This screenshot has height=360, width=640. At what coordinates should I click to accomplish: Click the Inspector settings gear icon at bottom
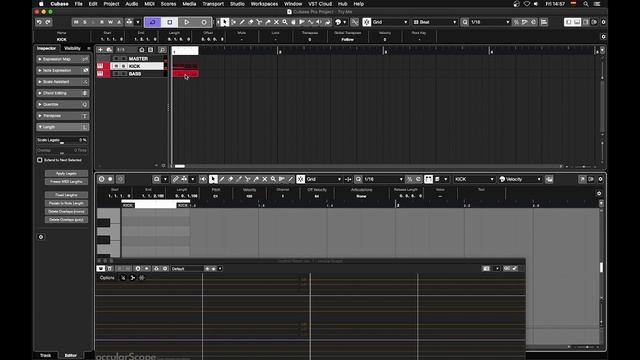41,237
